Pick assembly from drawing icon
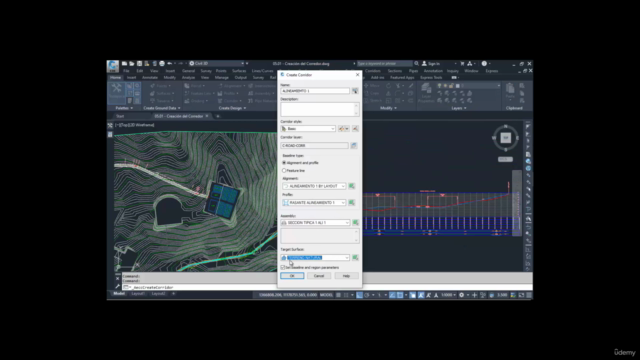640x360 pixels. coord(356,222)
